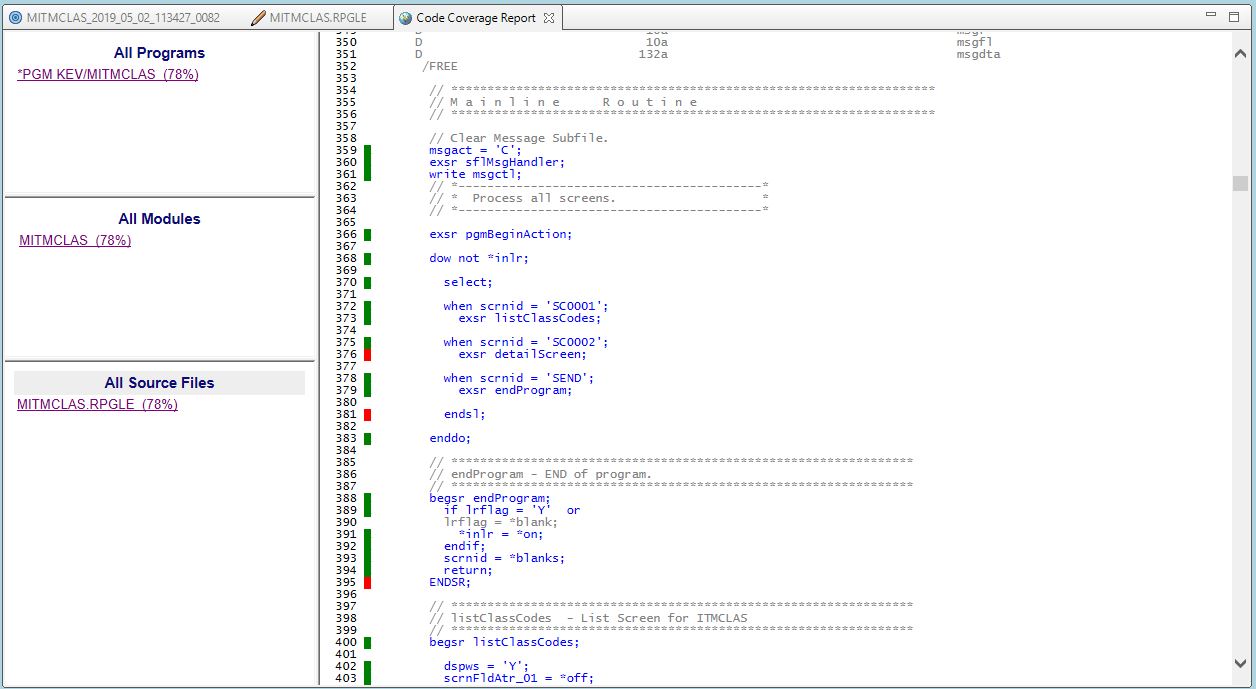Switch to the MITMCLAS.RPGLE editor tab

[317, 18]
